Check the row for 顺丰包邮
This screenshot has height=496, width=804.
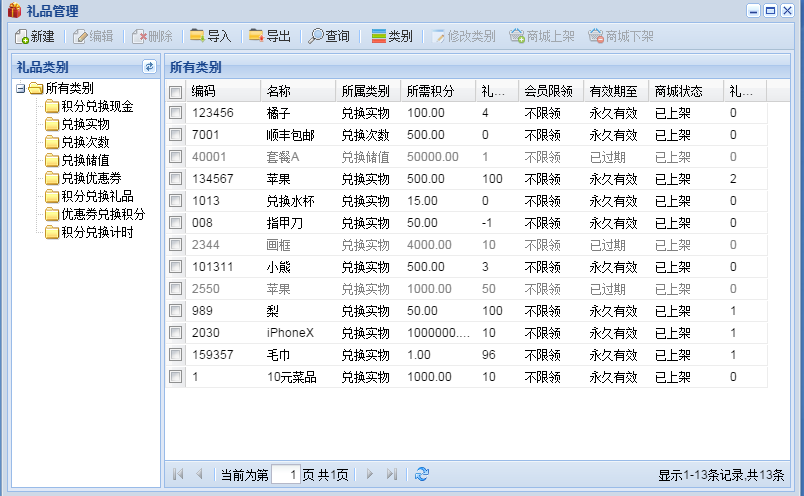(175, 135)
